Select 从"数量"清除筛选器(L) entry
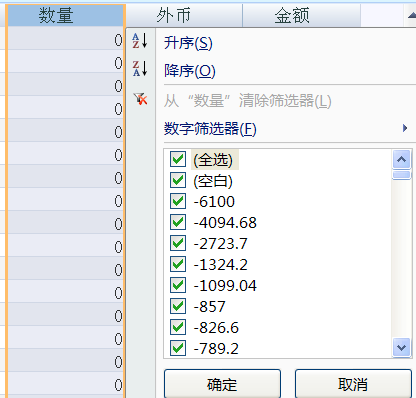Screen dimensions: 416x398 (x=247, y=101)
